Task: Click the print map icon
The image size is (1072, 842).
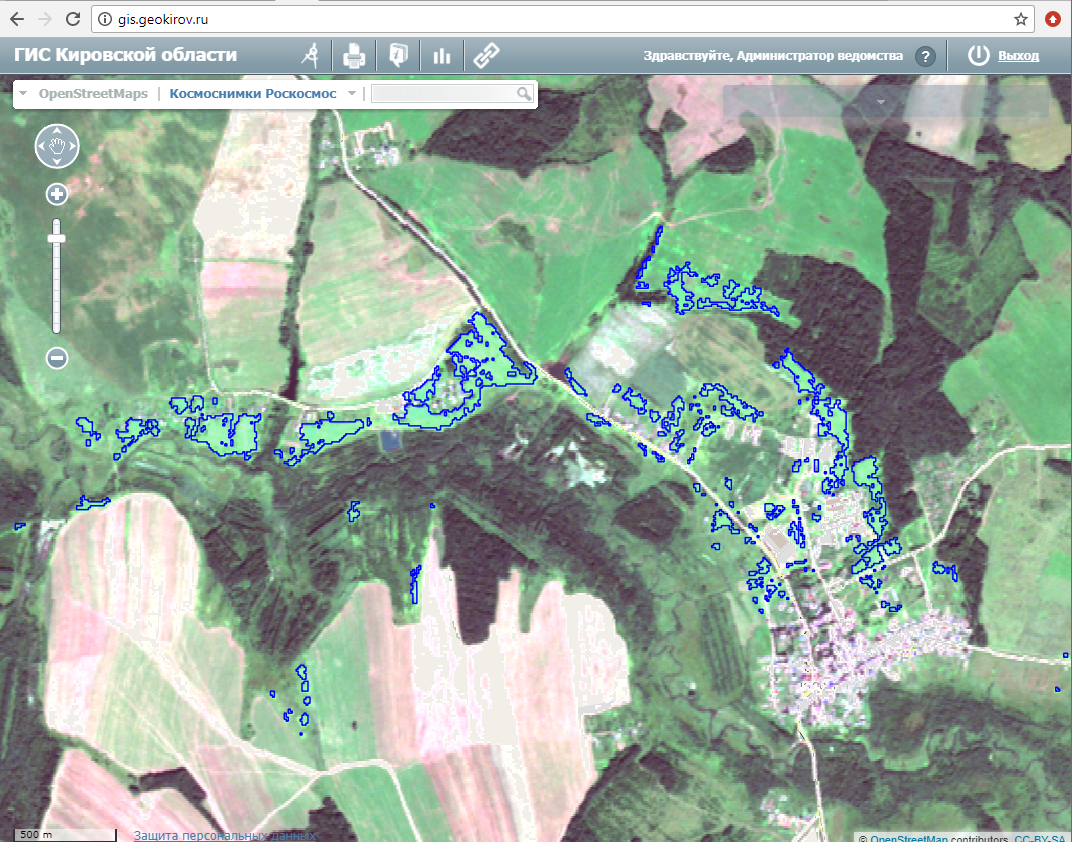Action: tap(353, 56)
